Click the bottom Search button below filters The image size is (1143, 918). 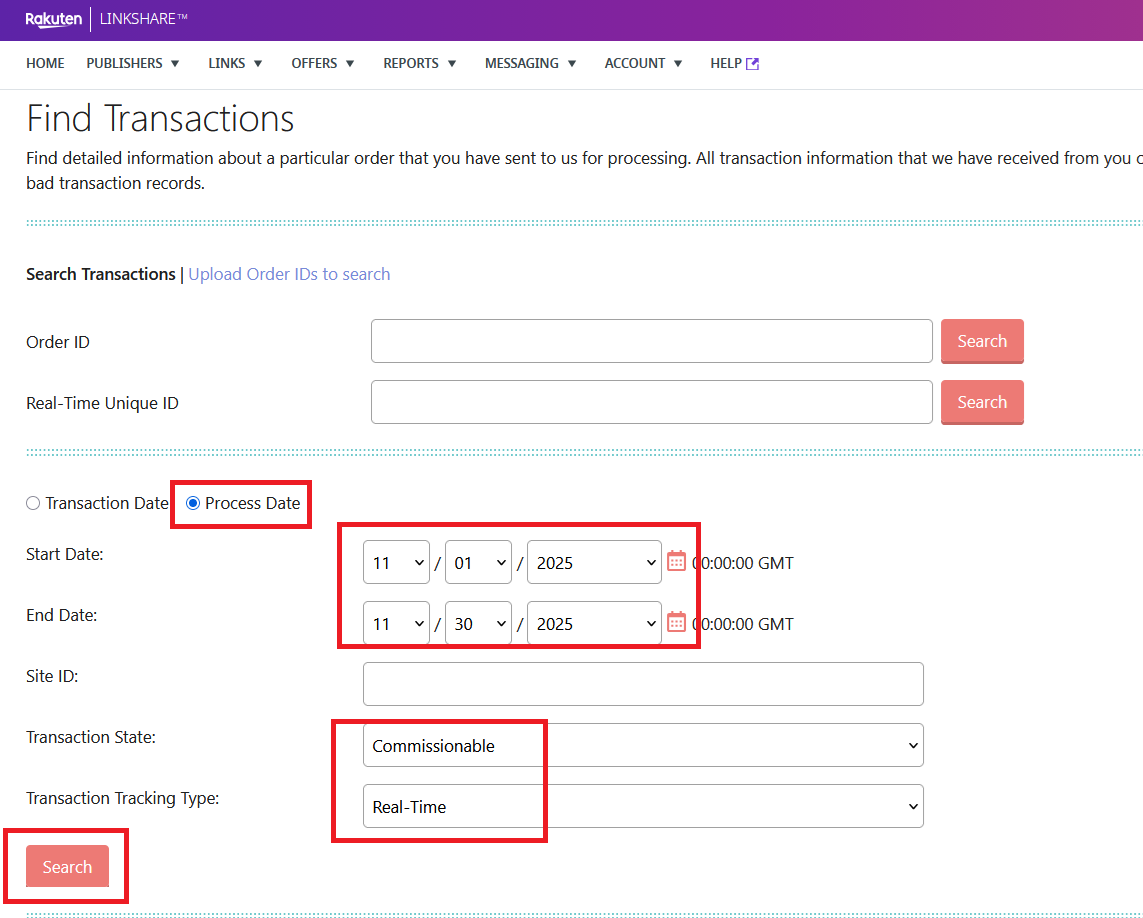pyautogui.click(x=67, y=867)
